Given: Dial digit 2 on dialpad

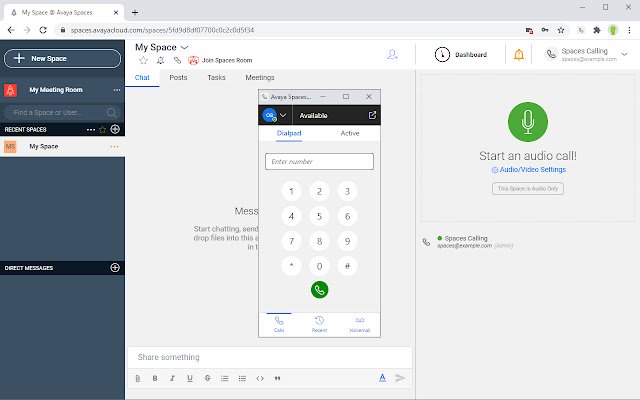Looking at the screenshot, I should point(320,191).
